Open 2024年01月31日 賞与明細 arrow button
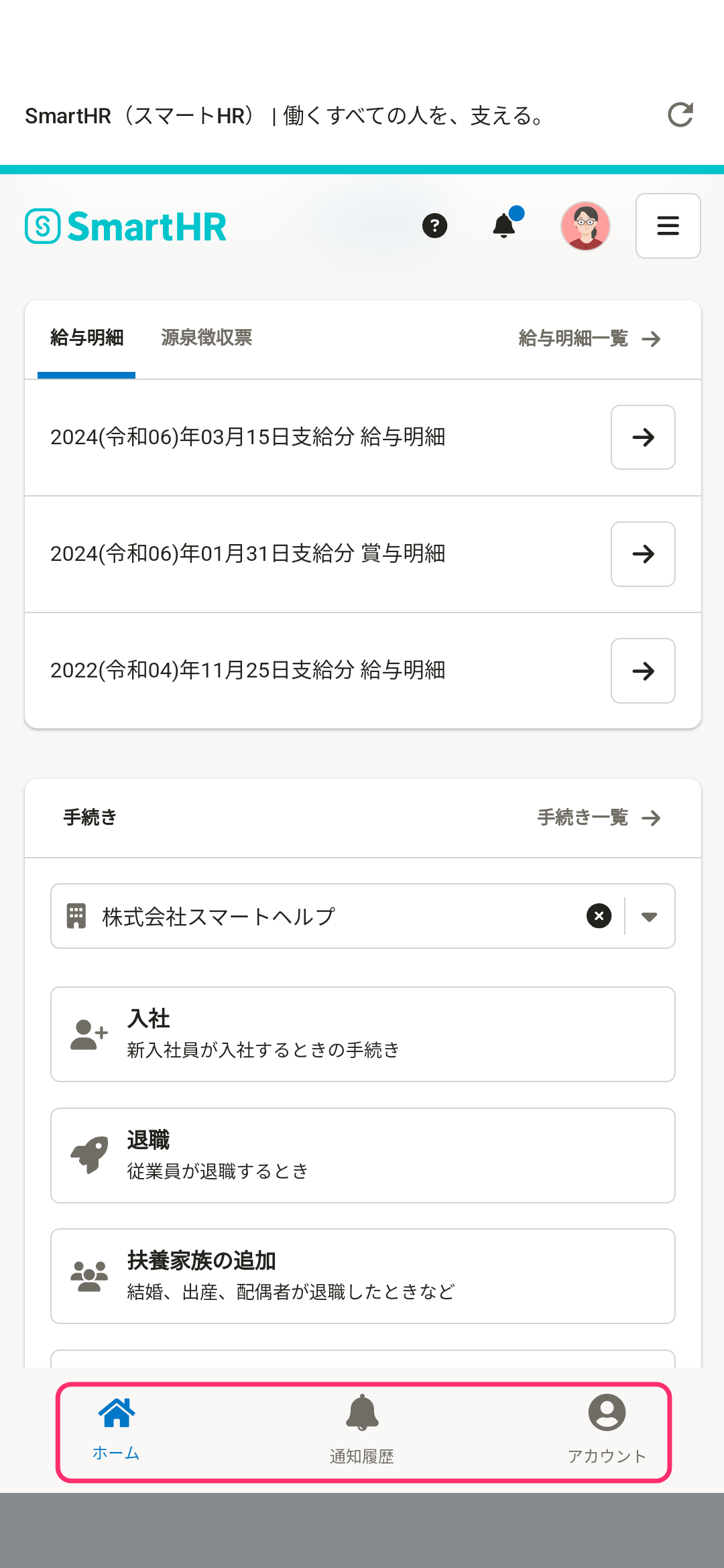 643,554
